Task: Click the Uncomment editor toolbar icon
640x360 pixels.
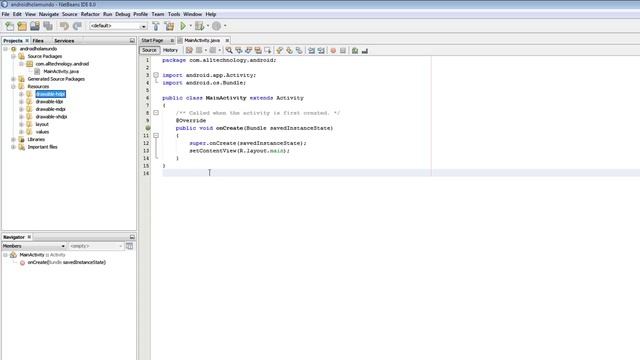Action: pyautogui.click(x=365, y=50)
